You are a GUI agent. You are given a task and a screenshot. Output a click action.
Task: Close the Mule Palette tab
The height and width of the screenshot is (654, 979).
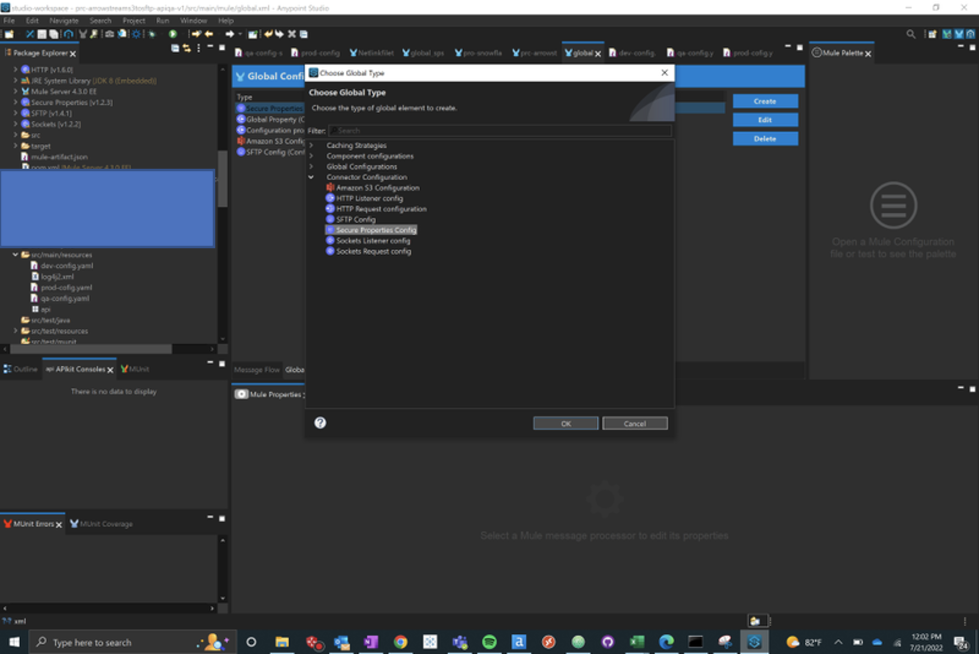[x=868, y=54]
